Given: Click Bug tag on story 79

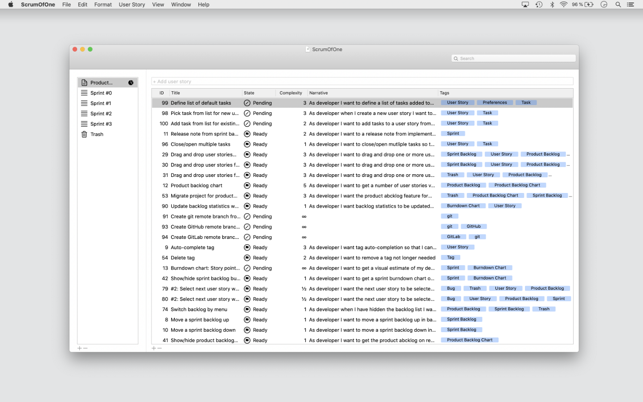Looking at the screenshot, I should click(451, 288).
